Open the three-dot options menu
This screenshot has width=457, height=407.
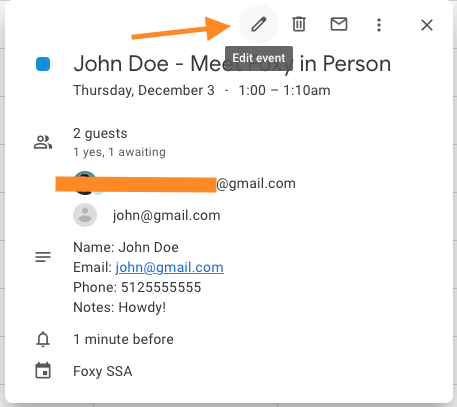[x=379, y=25]
